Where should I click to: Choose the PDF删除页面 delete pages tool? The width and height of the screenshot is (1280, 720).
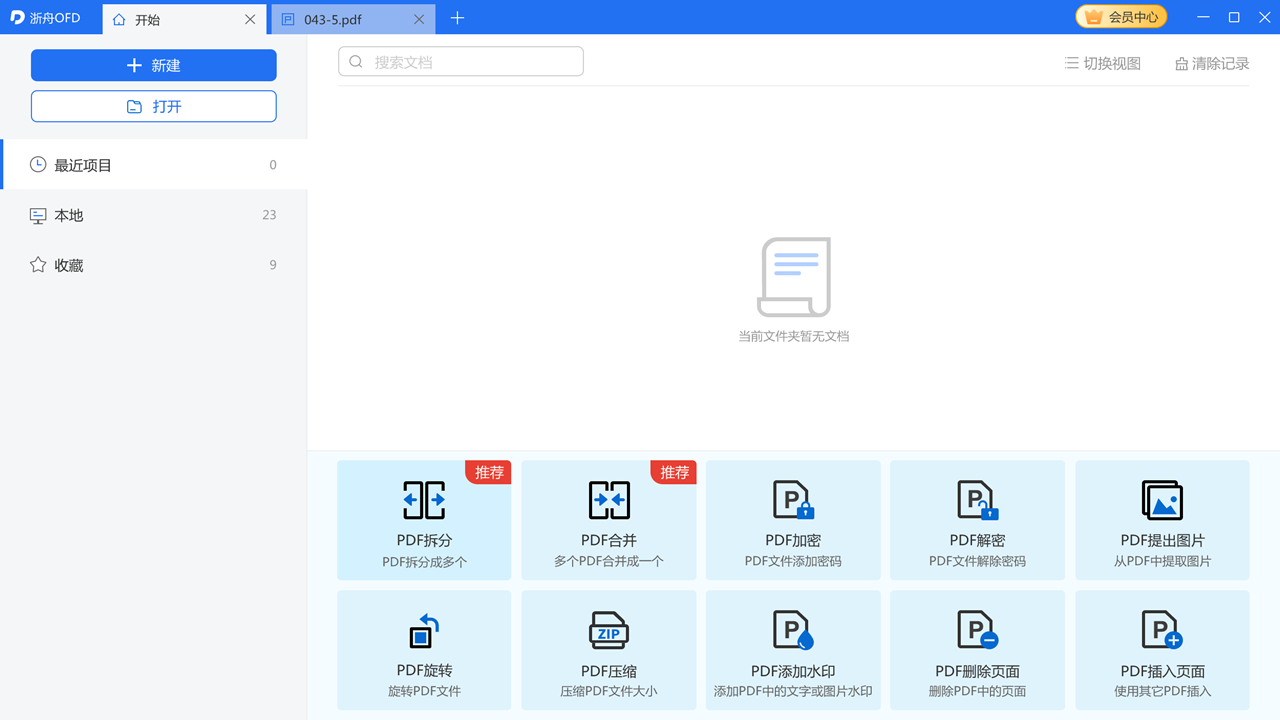click(x=977, y=650)
